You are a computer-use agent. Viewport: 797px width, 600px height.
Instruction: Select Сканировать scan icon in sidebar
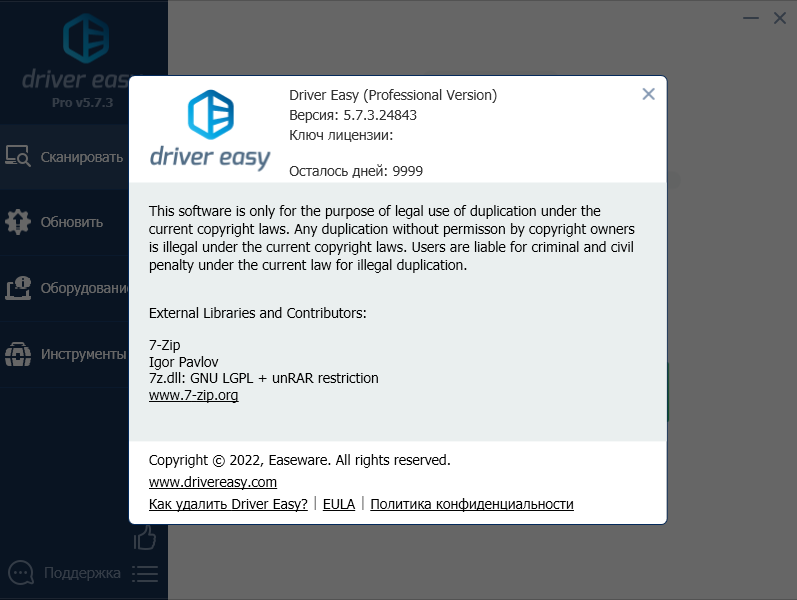tap(18, 157)
